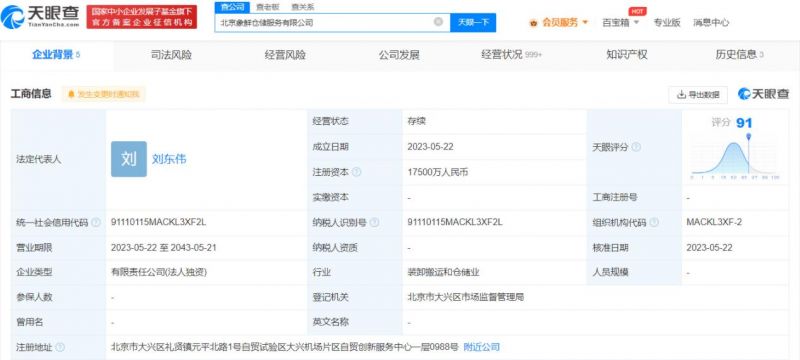Click the help icon beside 注册资本

pos(357,172)
